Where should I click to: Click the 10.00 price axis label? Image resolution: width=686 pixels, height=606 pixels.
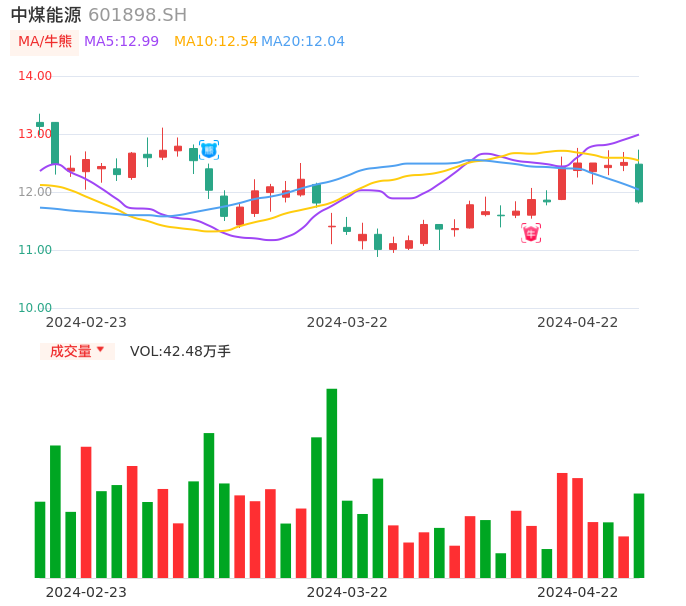(x=35, y=308)
